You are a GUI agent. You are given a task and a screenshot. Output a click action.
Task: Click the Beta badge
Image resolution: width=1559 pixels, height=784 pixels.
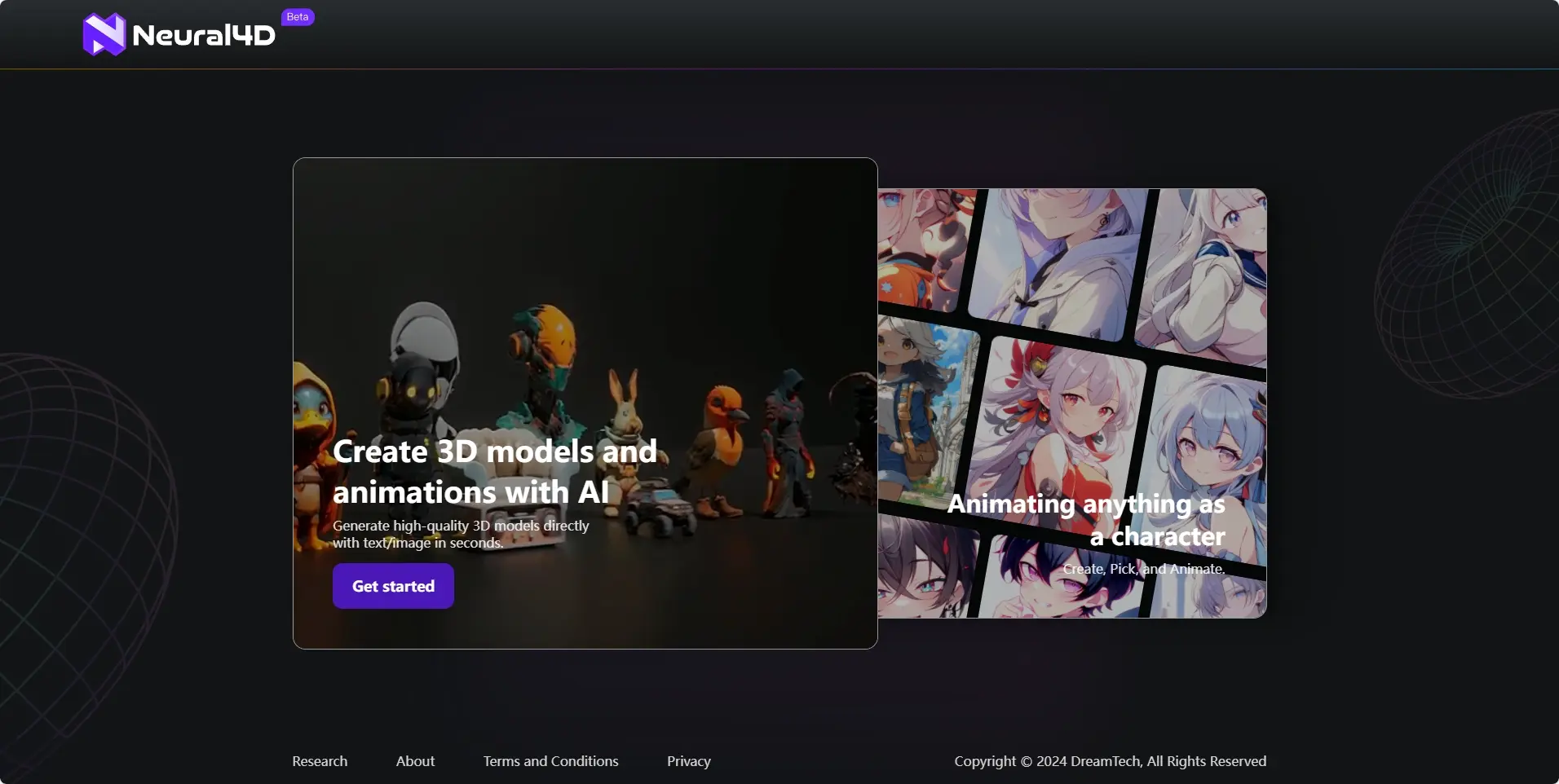tap(298, 17)
